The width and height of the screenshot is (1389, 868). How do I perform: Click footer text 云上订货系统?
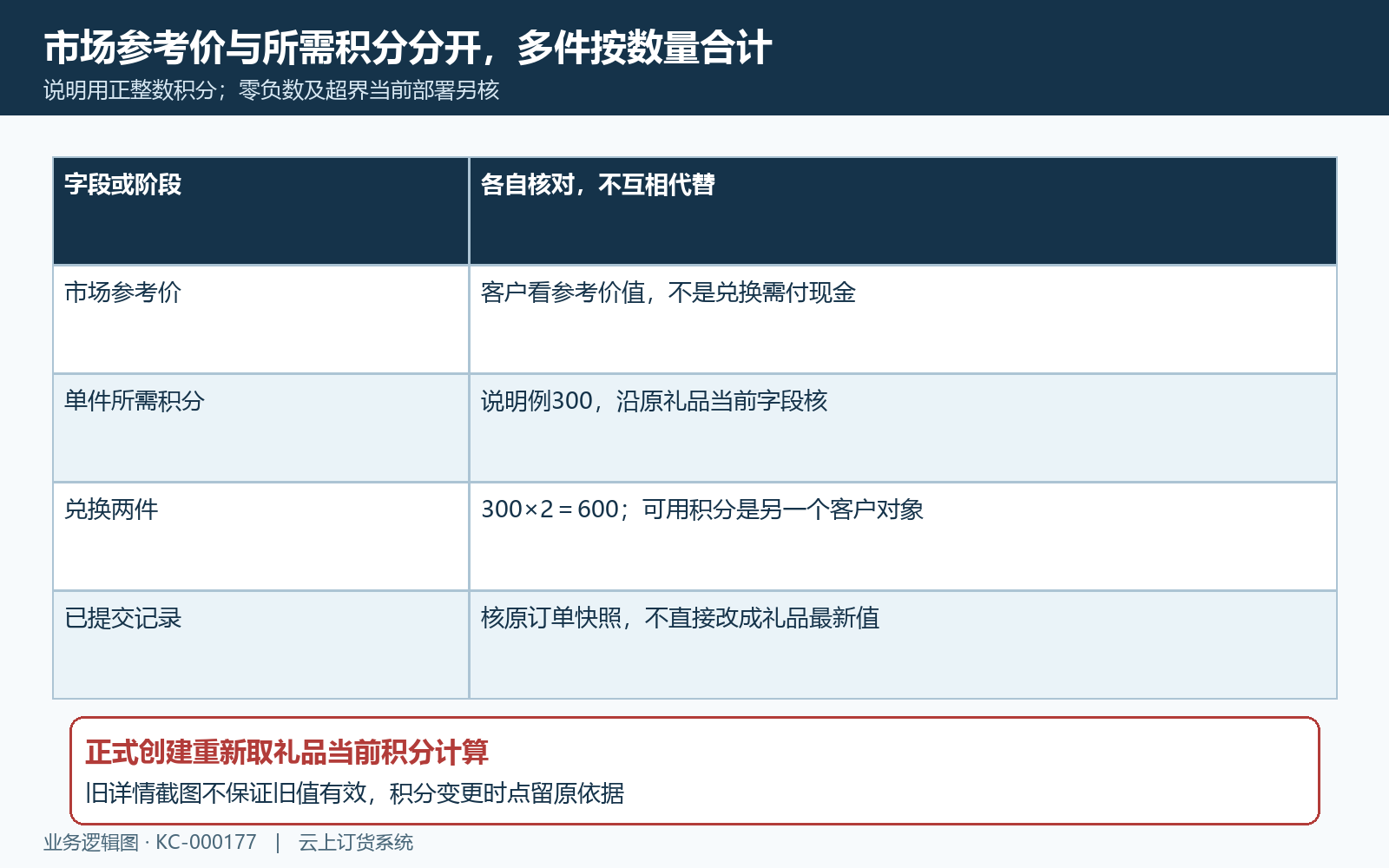pos(356,843)
